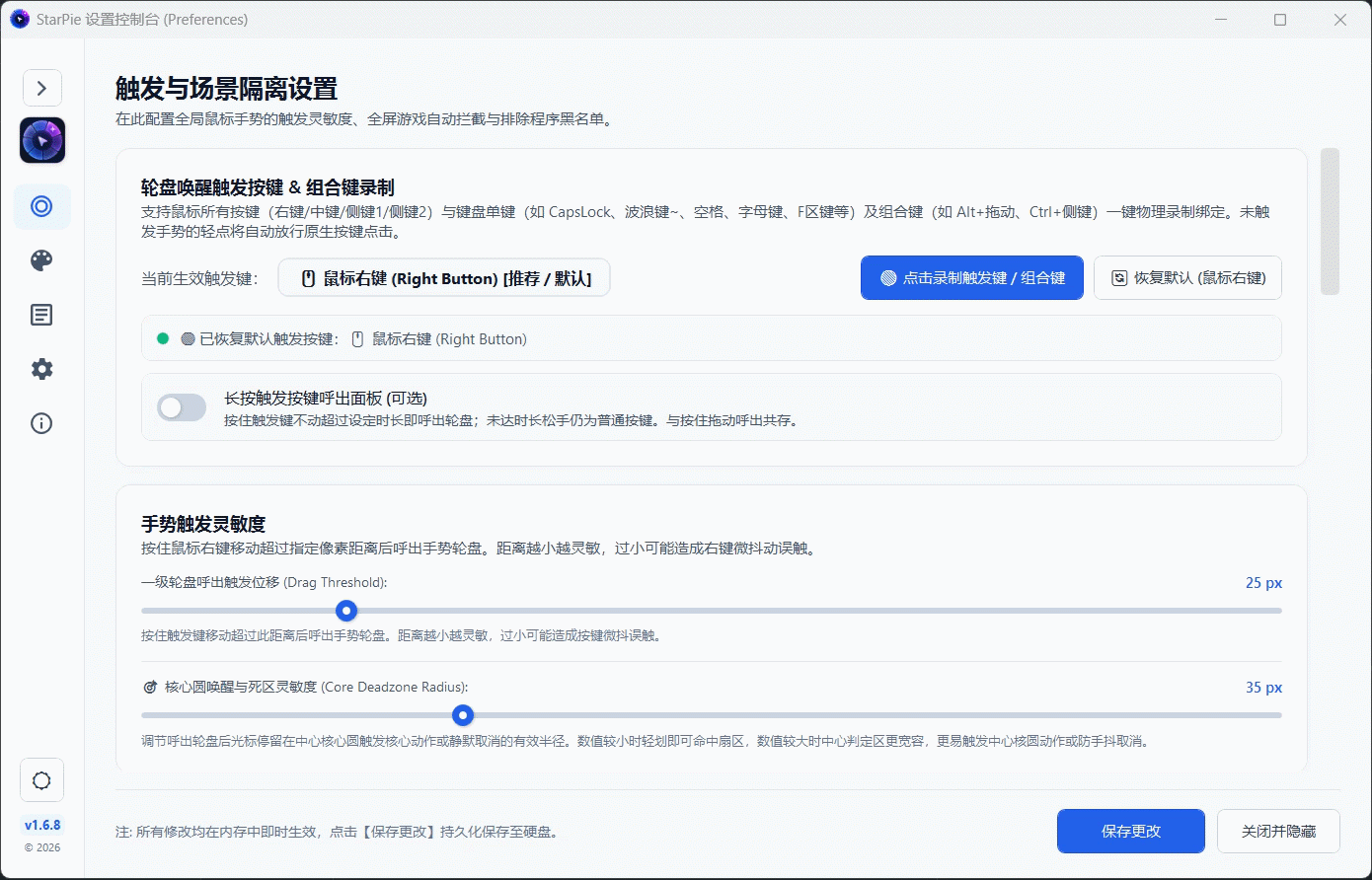This screenshot has width=1372, height=880.
Task: Open the appearance palette icon in the sidebar
Action: click(x=41, y=260)
